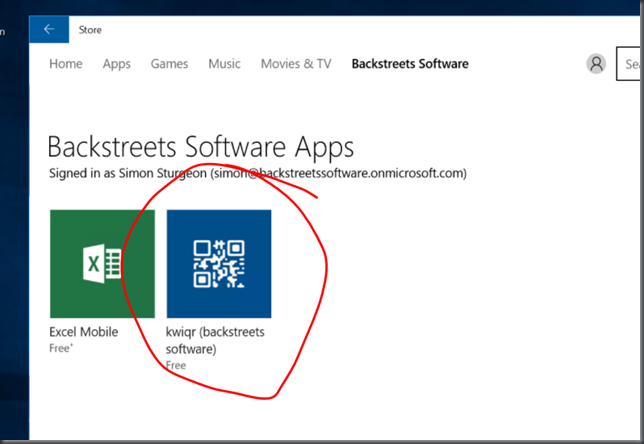Open the user account profile icon
644x444 pixels.
596,64
